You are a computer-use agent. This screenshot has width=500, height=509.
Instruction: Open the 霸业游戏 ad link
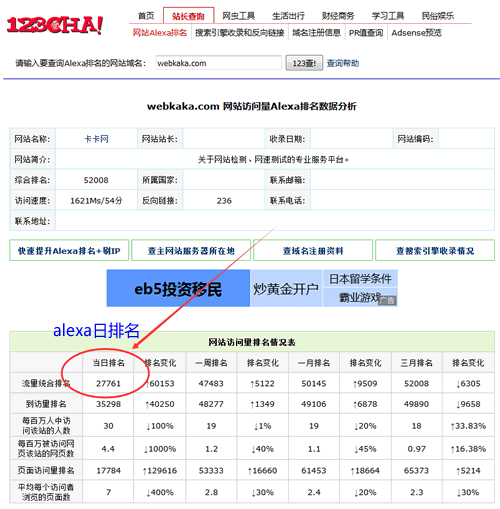[x=360, y=297]
